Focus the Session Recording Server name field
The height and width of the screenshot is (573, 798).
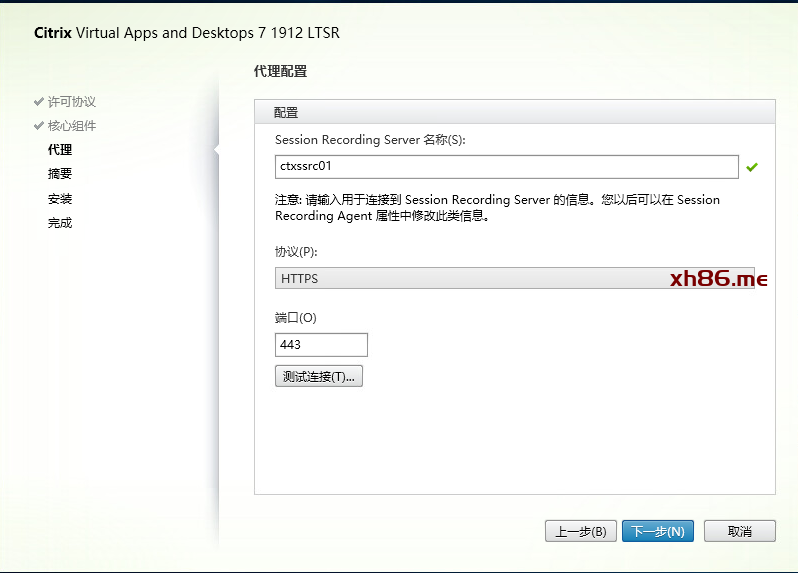506,167
